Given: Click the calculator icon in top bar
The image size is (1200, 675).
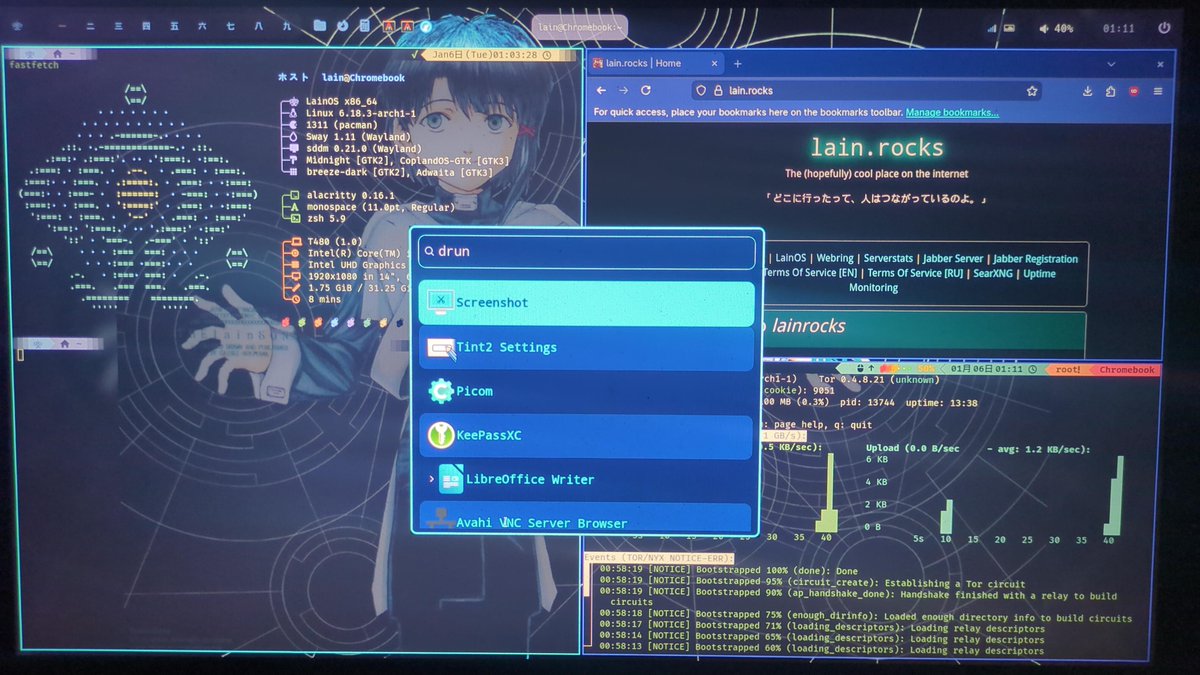Looking at the screenshot, I should (x=365, y=26).
